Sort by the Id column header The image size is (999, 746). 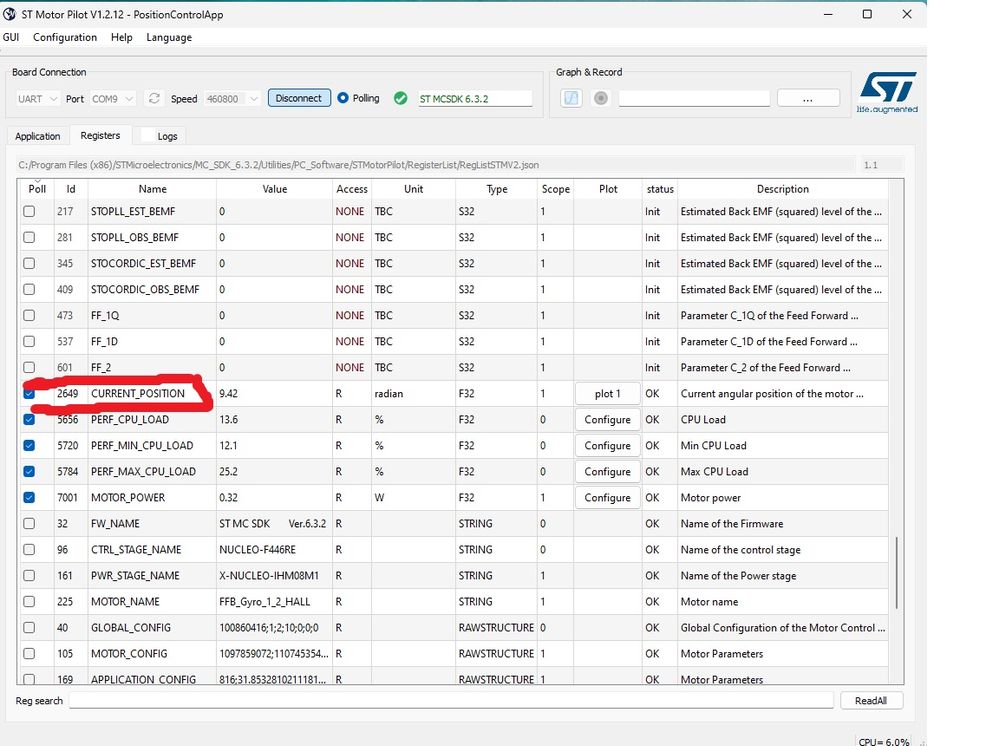pyautogui.click(x=71, y=189)
